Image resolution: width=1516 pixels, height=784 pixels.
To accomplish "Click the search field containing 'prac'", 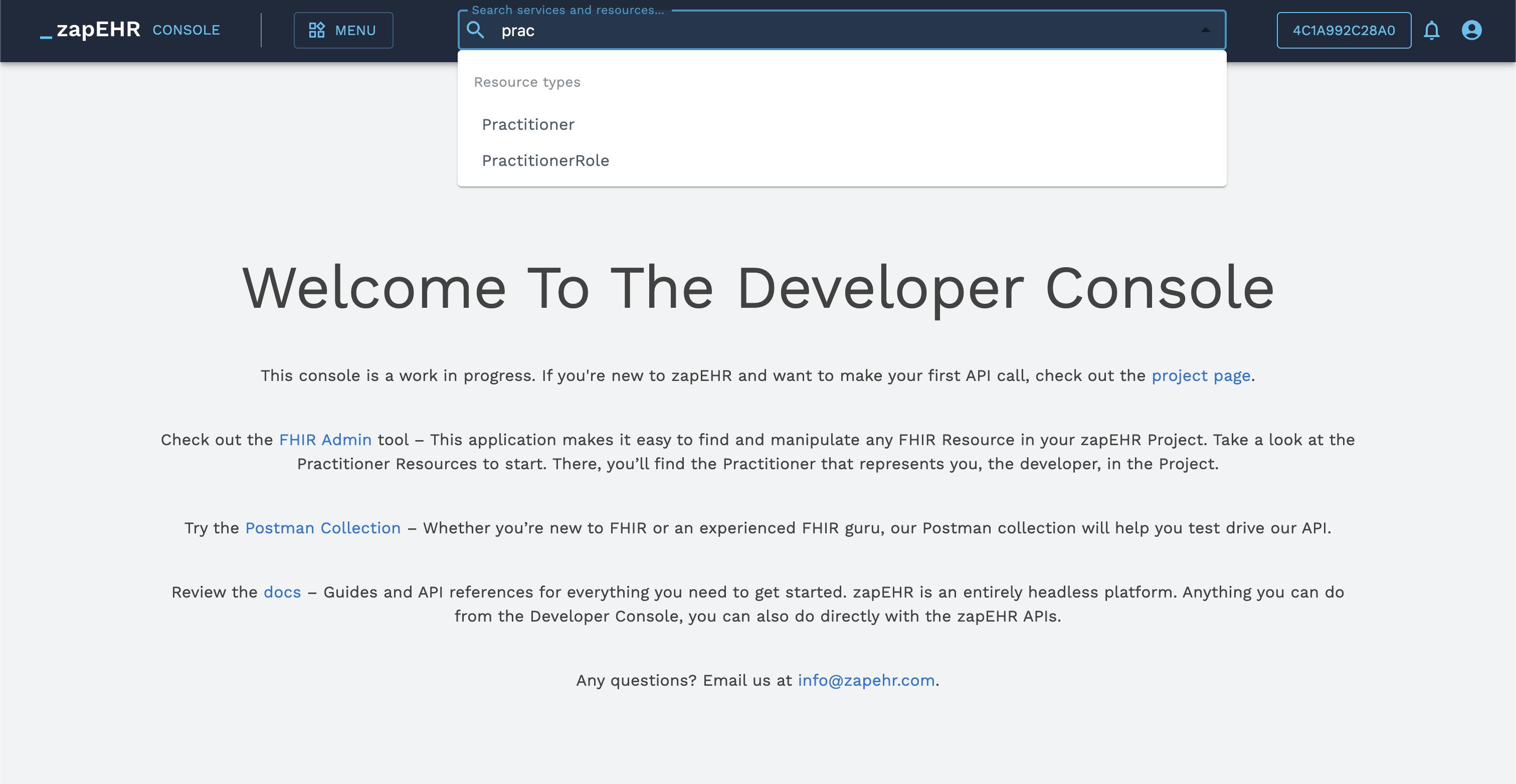I will 842,30.
